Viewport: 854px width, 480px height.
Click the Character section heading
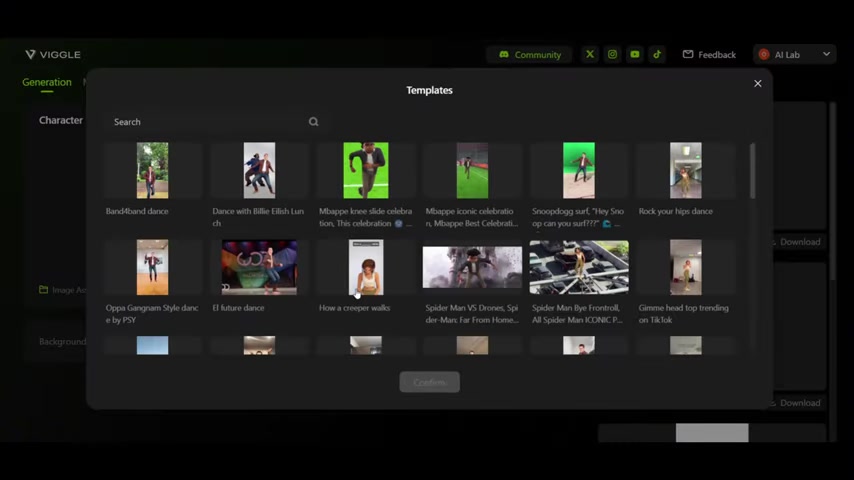(61, 120)
